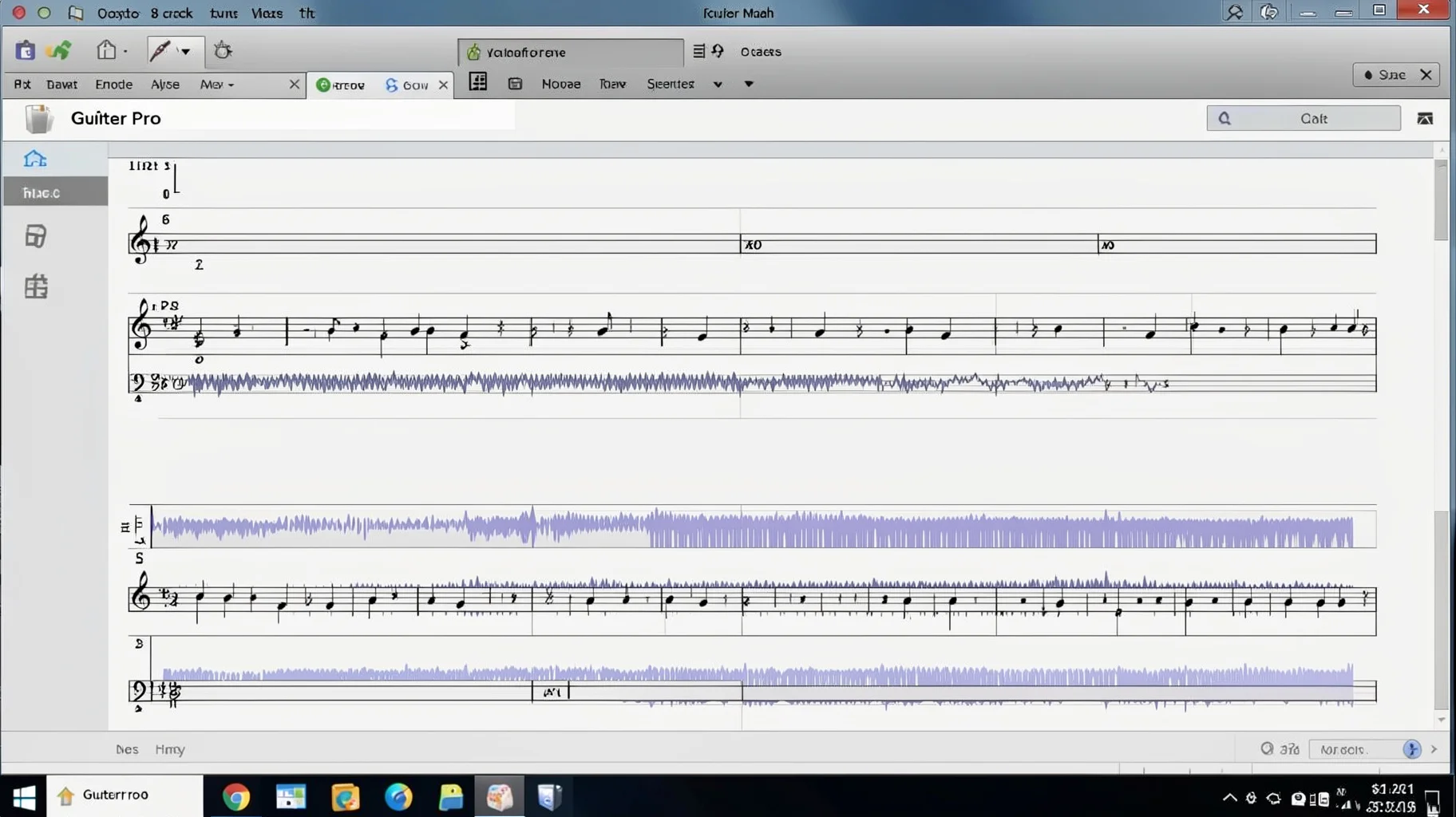Click the icon right of the search field
The image size is (1456, 817).
click(1424, 118)
